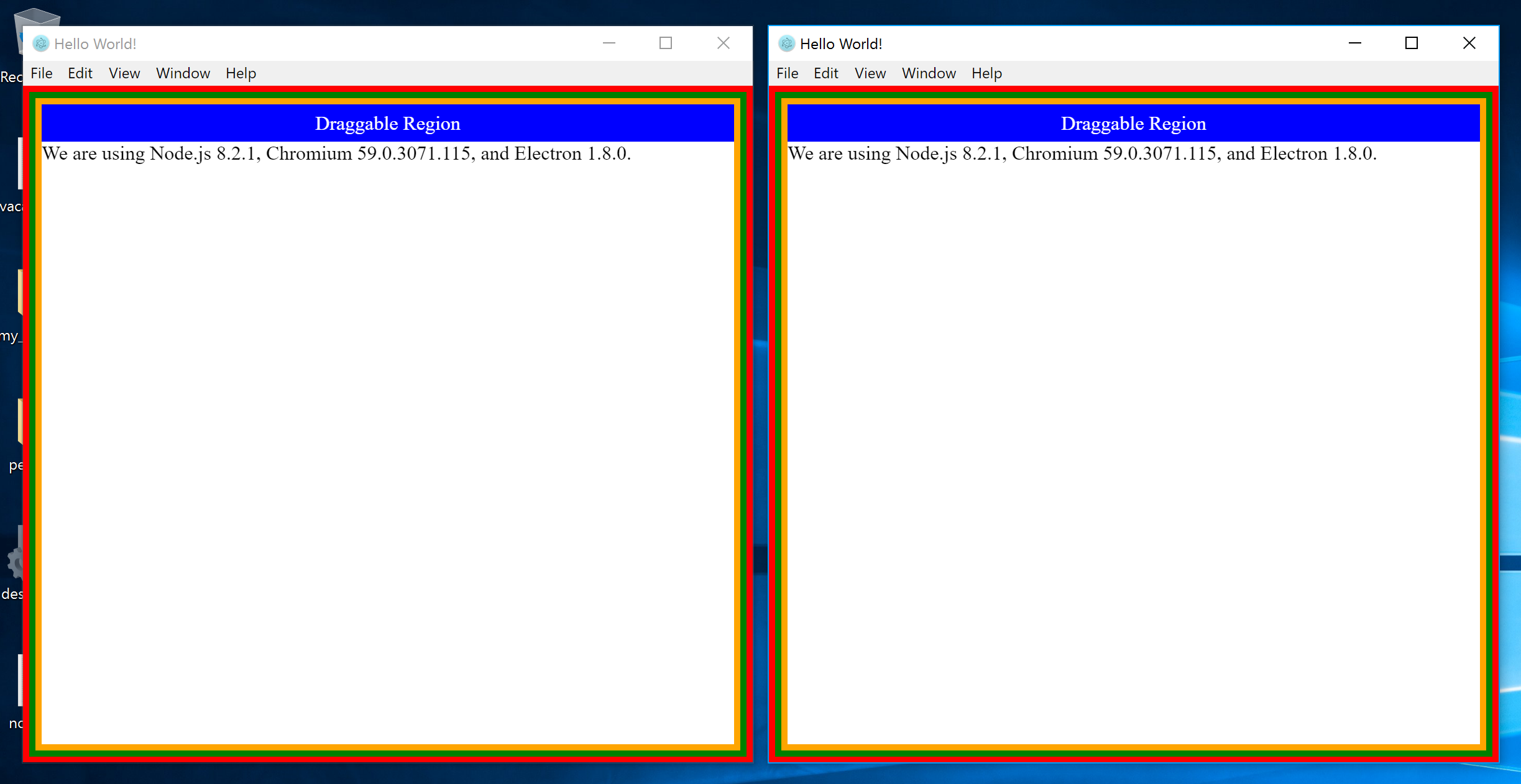Click the Electron app icon in left window titlebar

(x=41, y=43)
